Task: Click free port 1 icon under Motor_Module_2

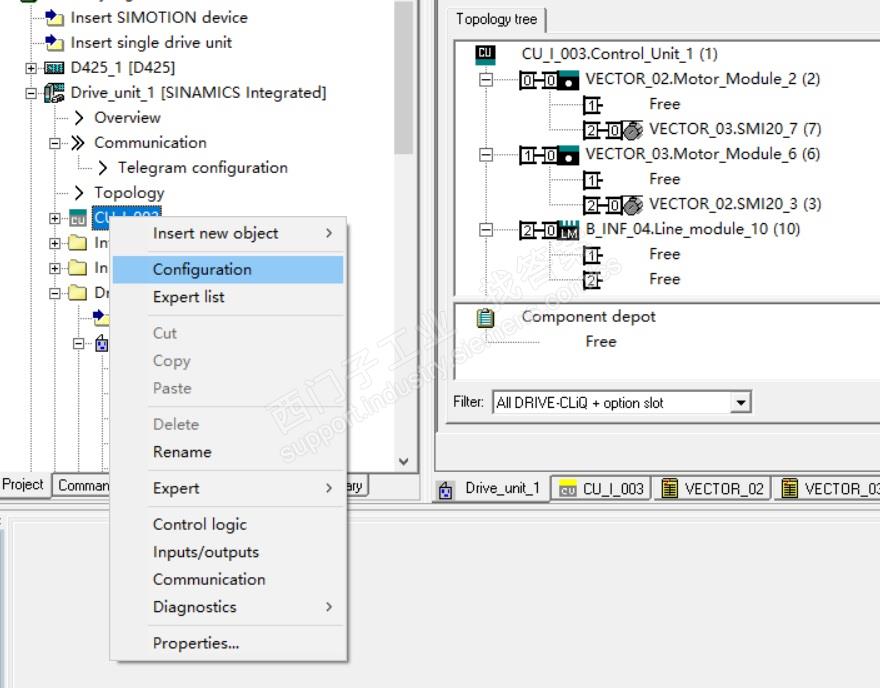Action: coord(592,105)
